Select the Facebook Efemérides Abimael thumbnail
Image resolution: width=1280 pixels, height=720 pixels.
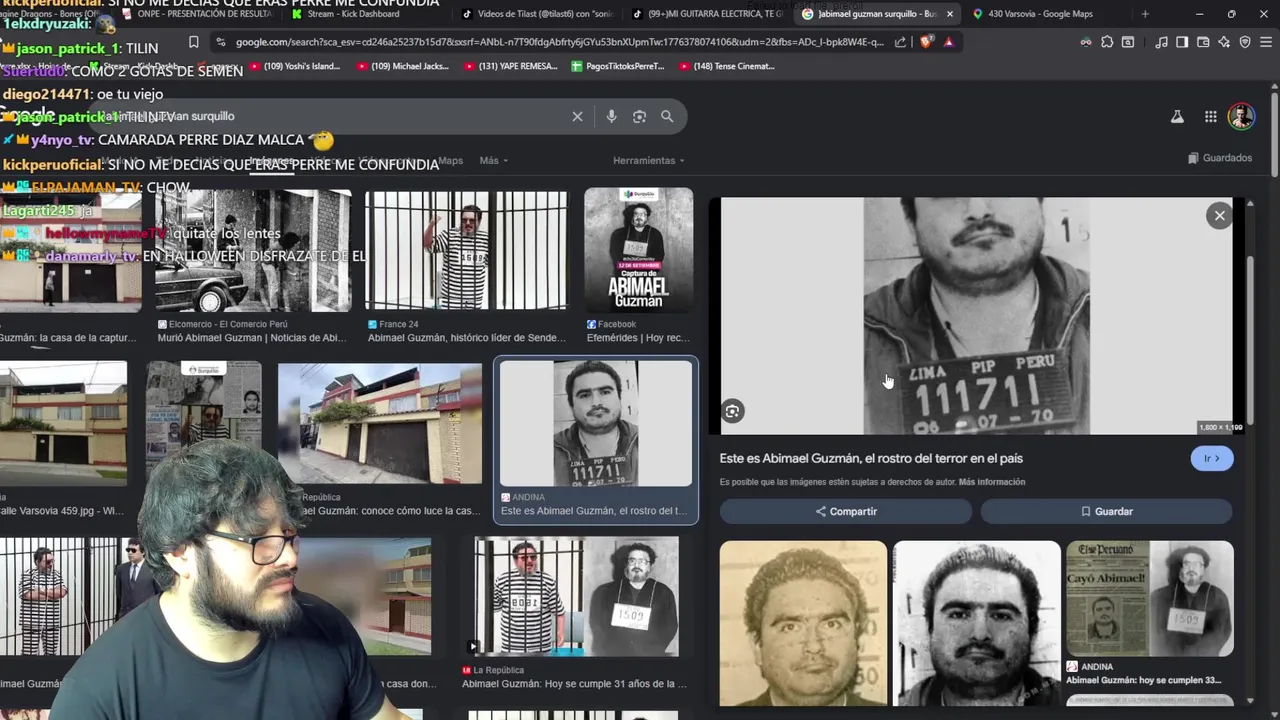[x=638, y=250]
